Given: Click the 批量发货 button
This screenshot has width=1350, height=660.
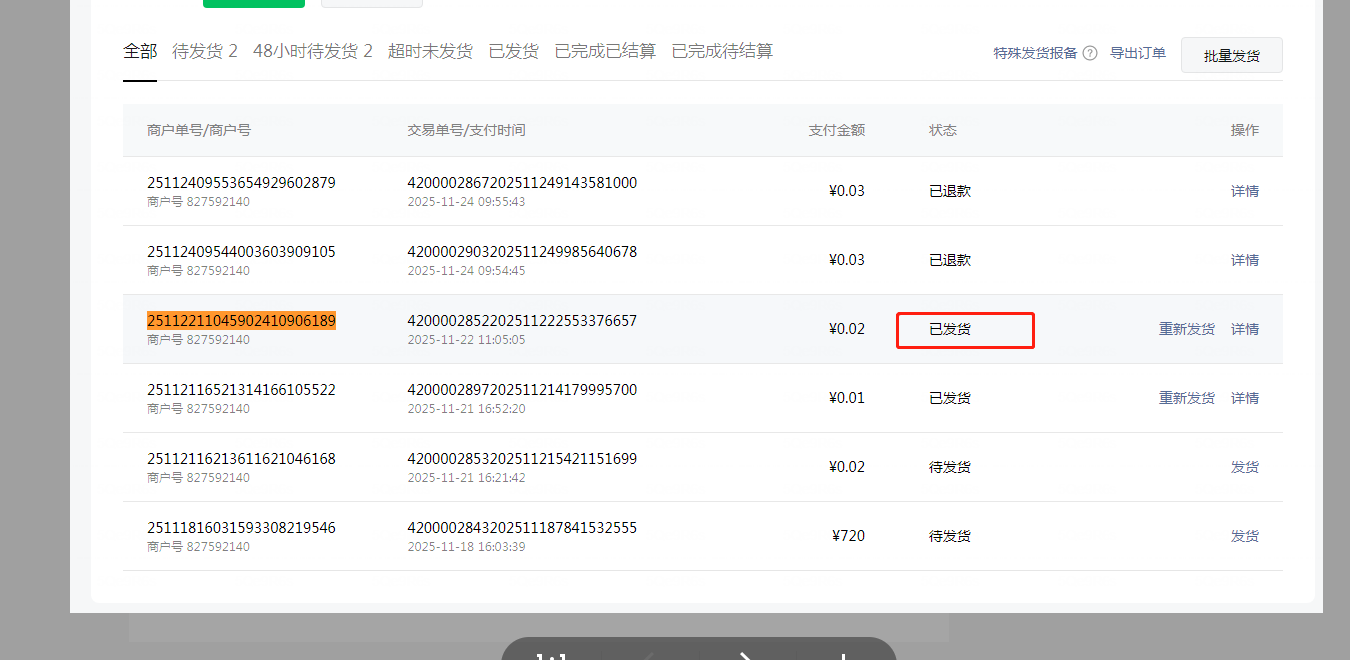Looking at the screenshot, I should 1232,55.
